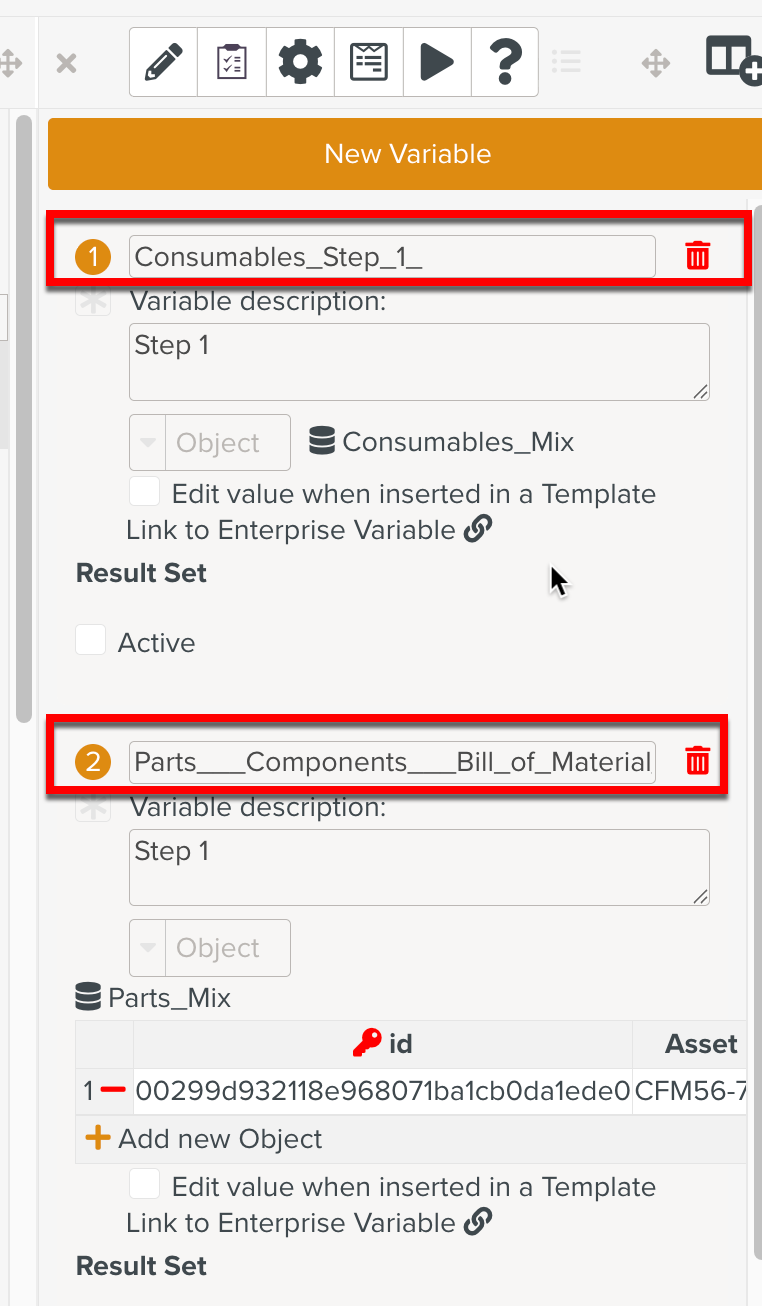Open the Object type dropdown for variable 1
This screenshot has width=762, height=1306.
point(148,442)
